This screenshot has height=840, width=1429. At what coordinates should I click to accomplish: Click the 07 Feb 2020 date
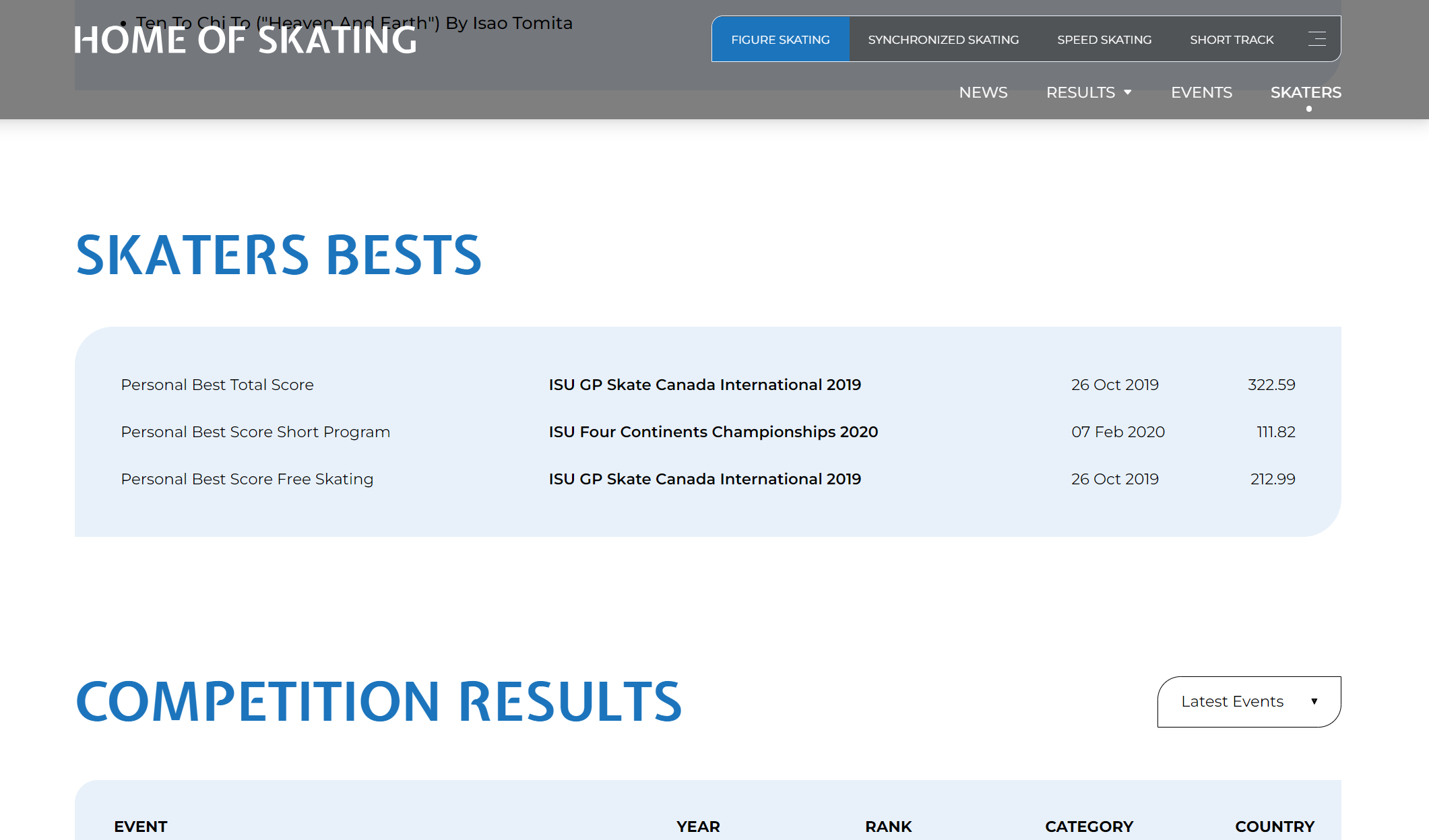pos(1118,432)
